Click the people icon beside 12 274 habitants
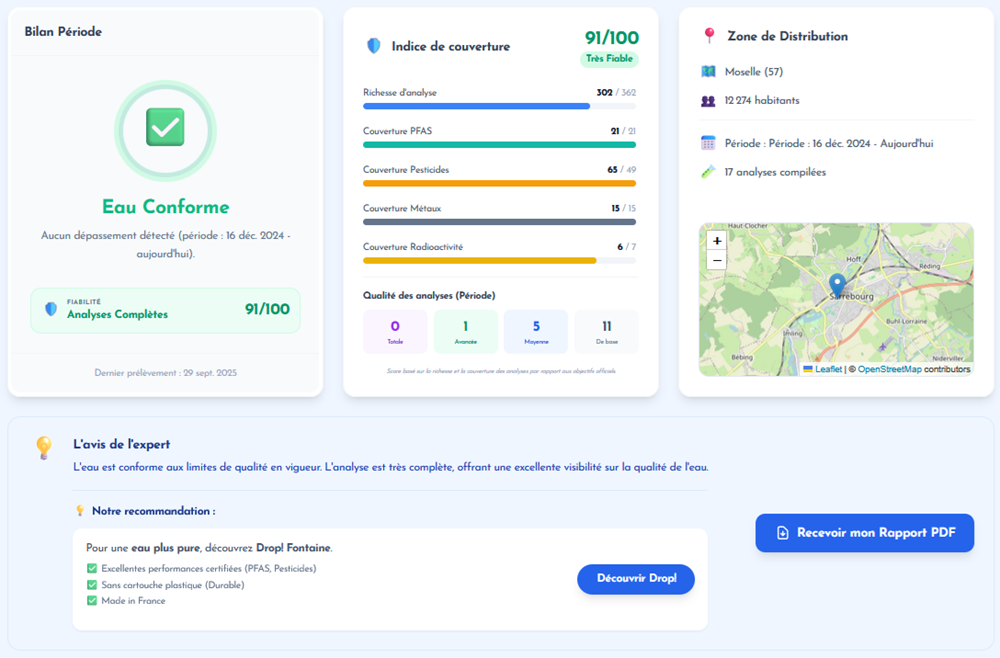1000x658 pixels. click(x=709, y=100)
